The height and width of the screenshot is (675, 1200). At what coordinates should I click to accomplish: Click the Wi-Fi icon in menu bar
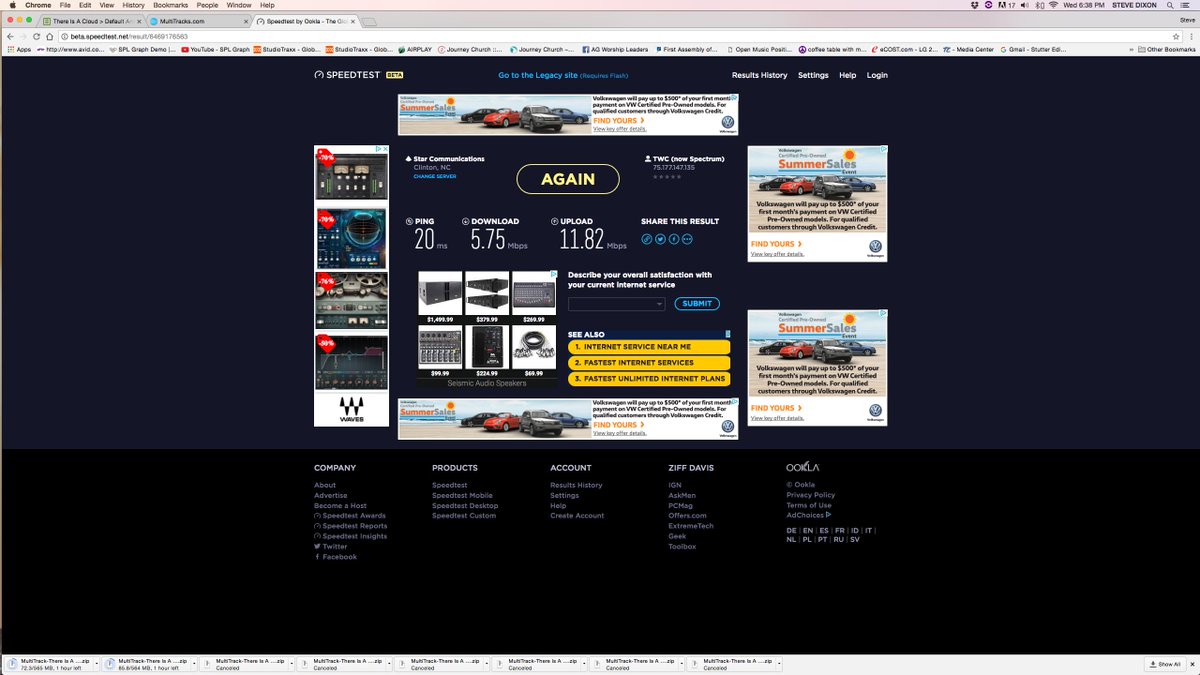[1053, 5]
